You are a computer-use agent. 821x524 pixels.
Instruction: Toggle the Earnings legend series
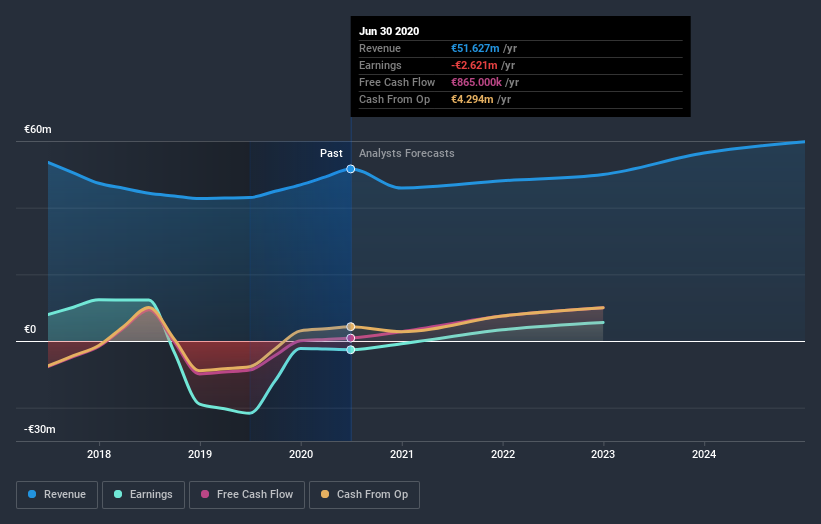click(143, 495)
